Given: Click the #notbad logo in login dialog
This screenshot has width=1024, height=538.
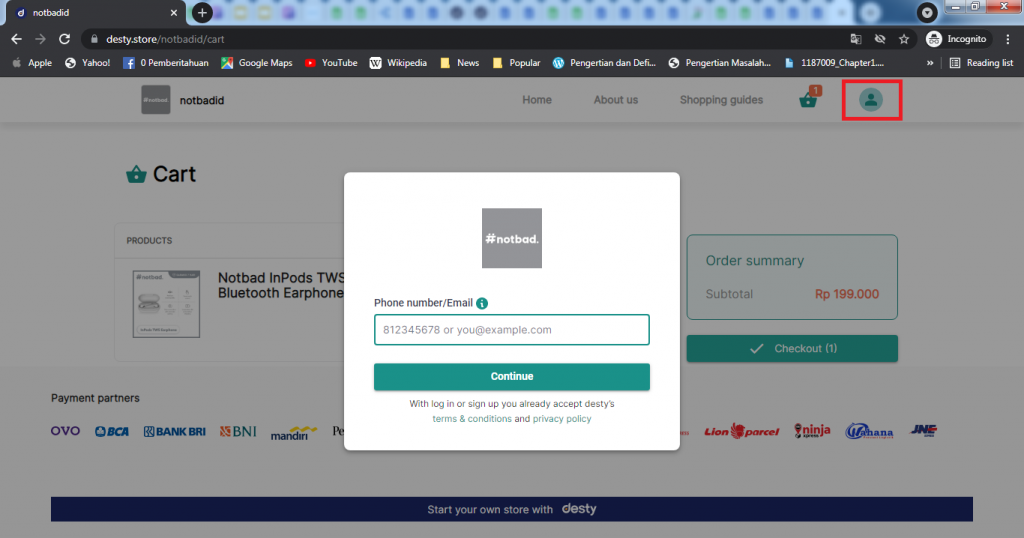Looking at the screenshot, I should pos(511,238).
